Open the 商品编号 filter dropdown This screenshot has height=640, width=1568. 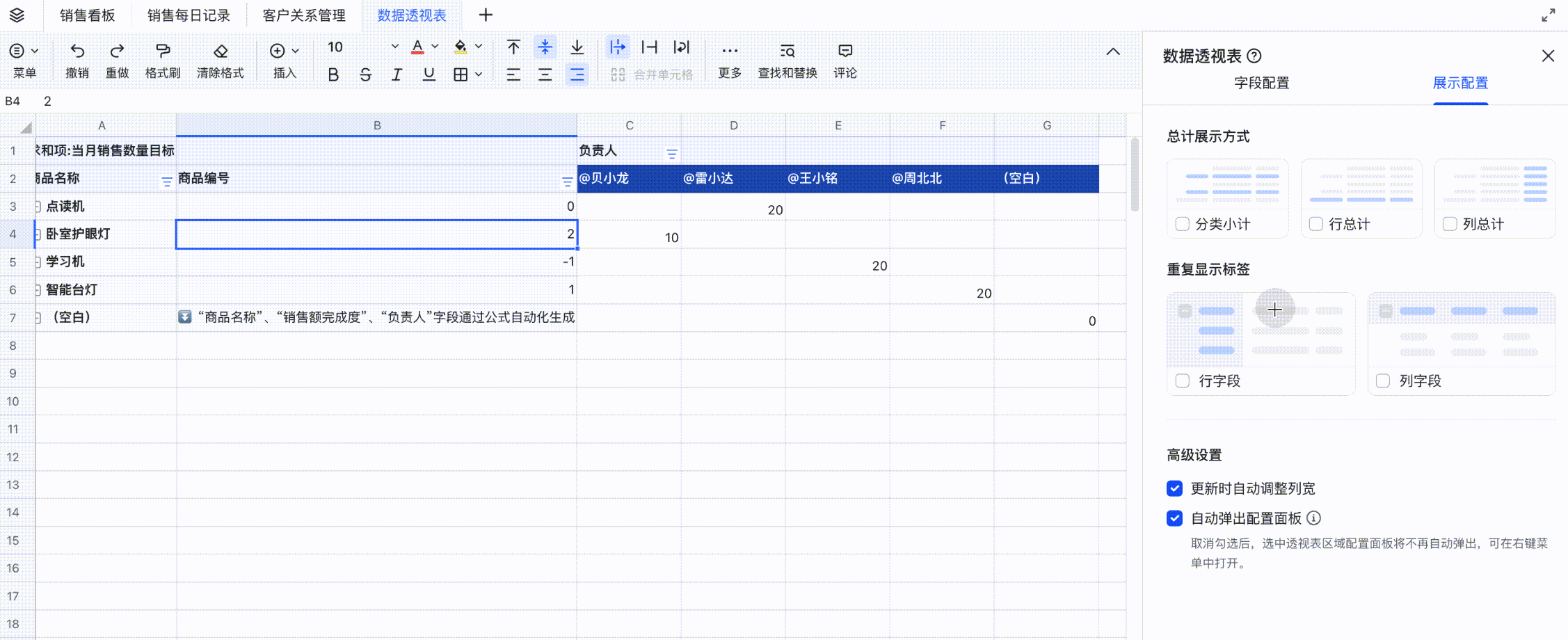[x=568, y=182]
